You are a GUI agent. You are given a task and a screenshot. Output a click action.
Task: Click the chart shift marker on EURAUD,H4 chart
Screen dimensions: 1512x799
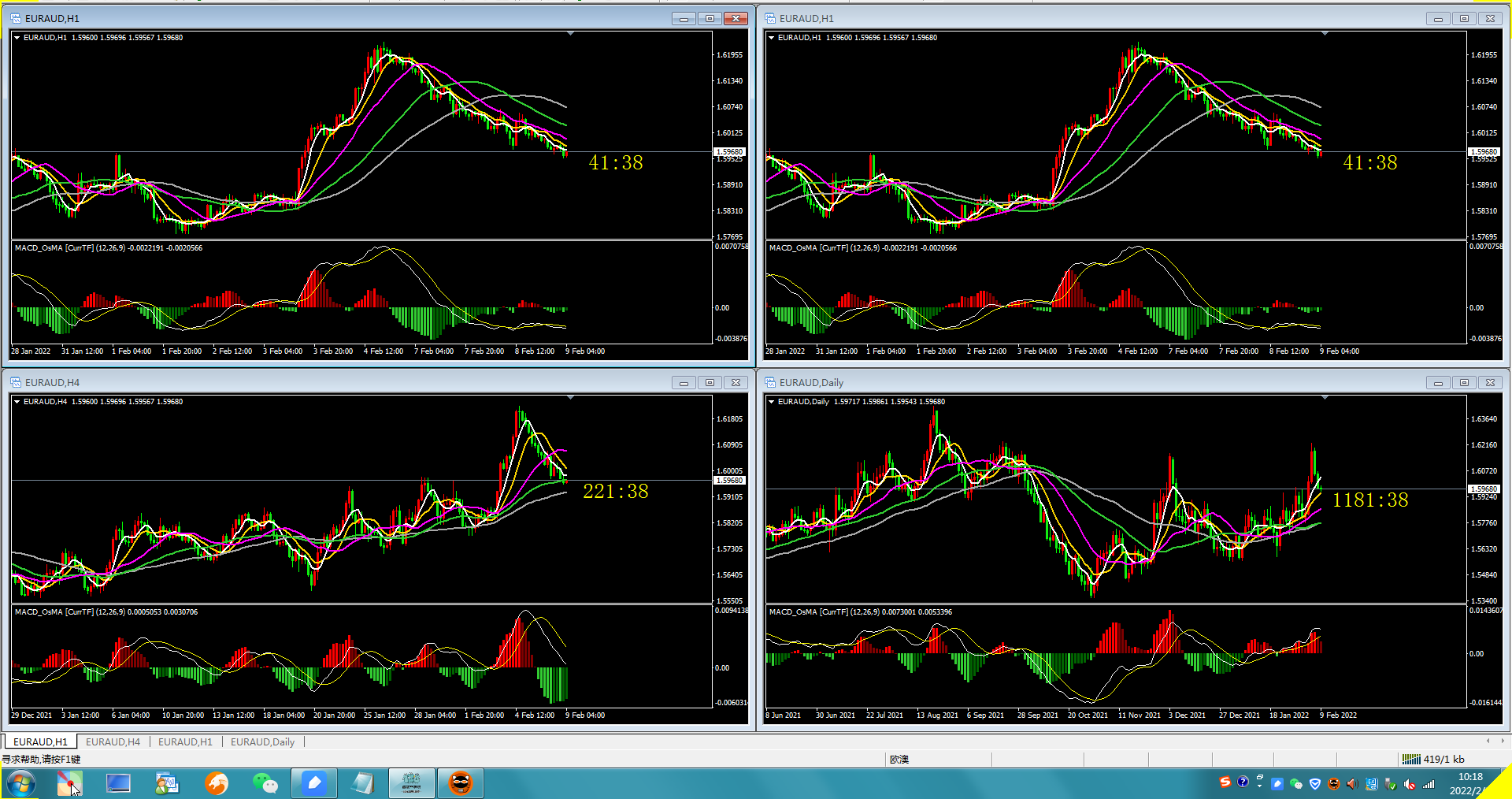click(x=569, y=397)
